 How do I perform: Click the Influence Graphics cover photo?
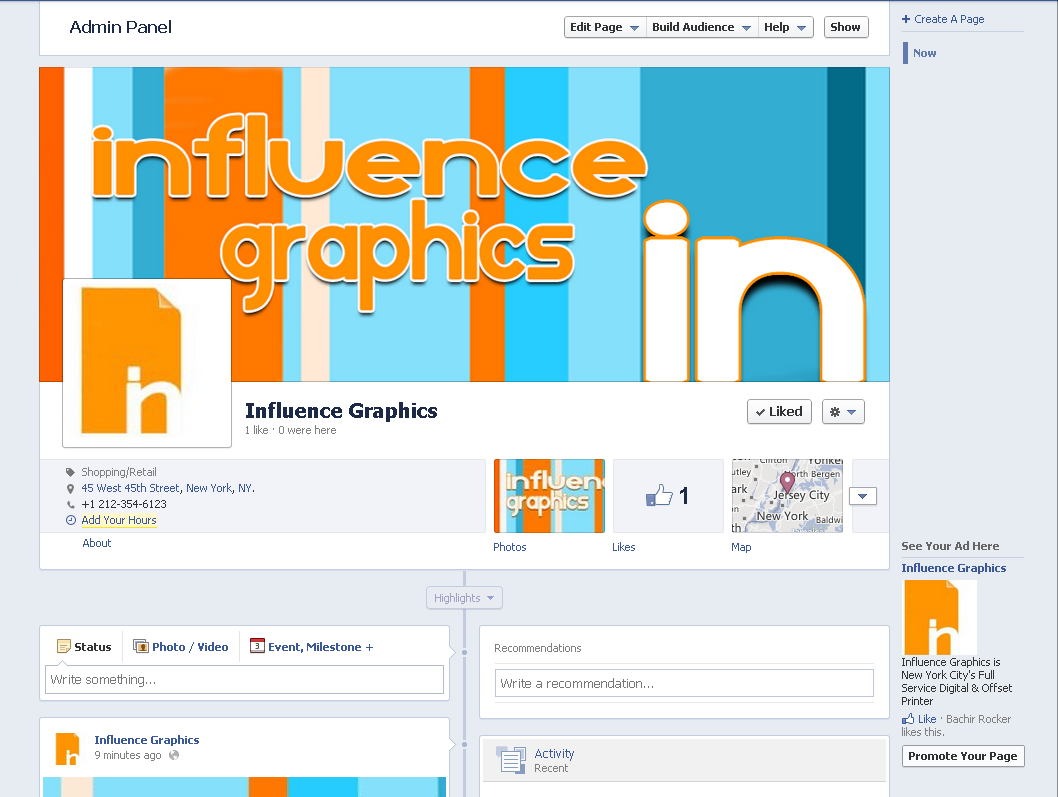click(464, 224)
